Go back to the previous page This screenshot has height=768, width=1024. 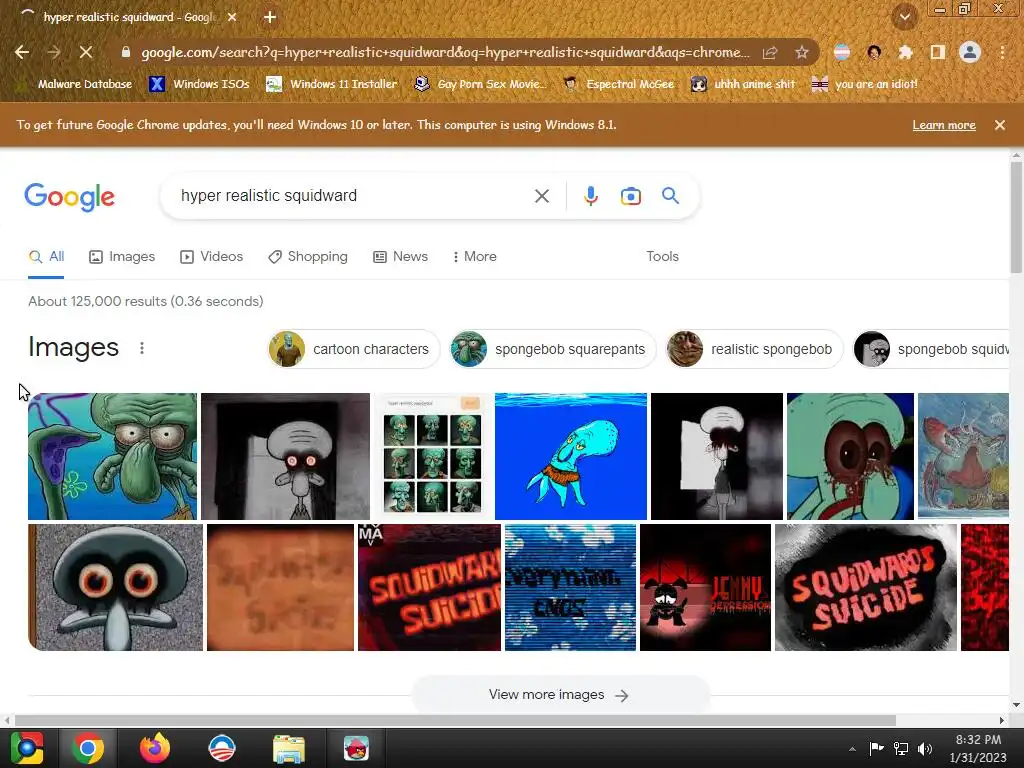pos(22,52)
